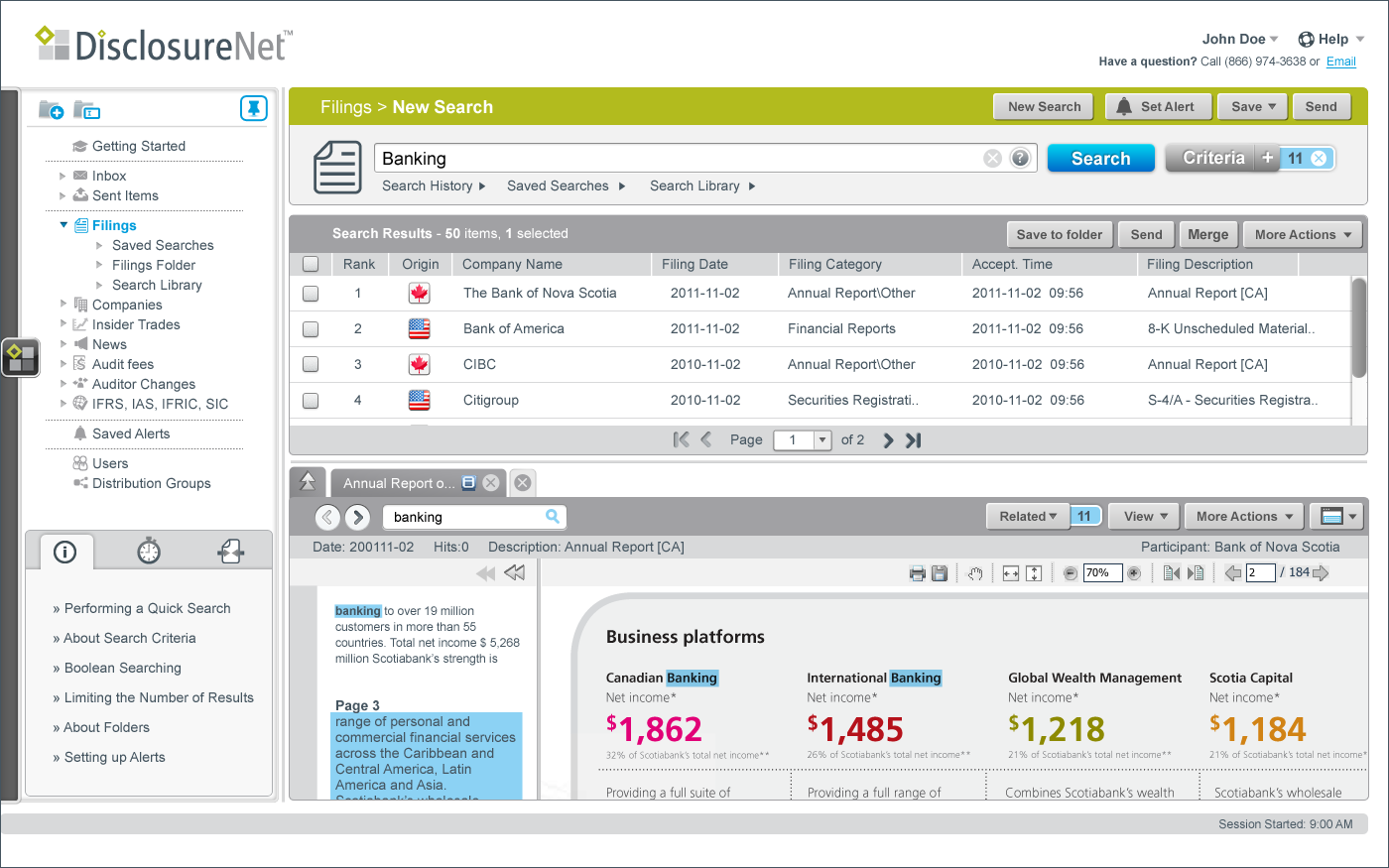Click the fit to width icon
The height and width of the screenshot is (868, 1389).
[x=1011, y=573]
